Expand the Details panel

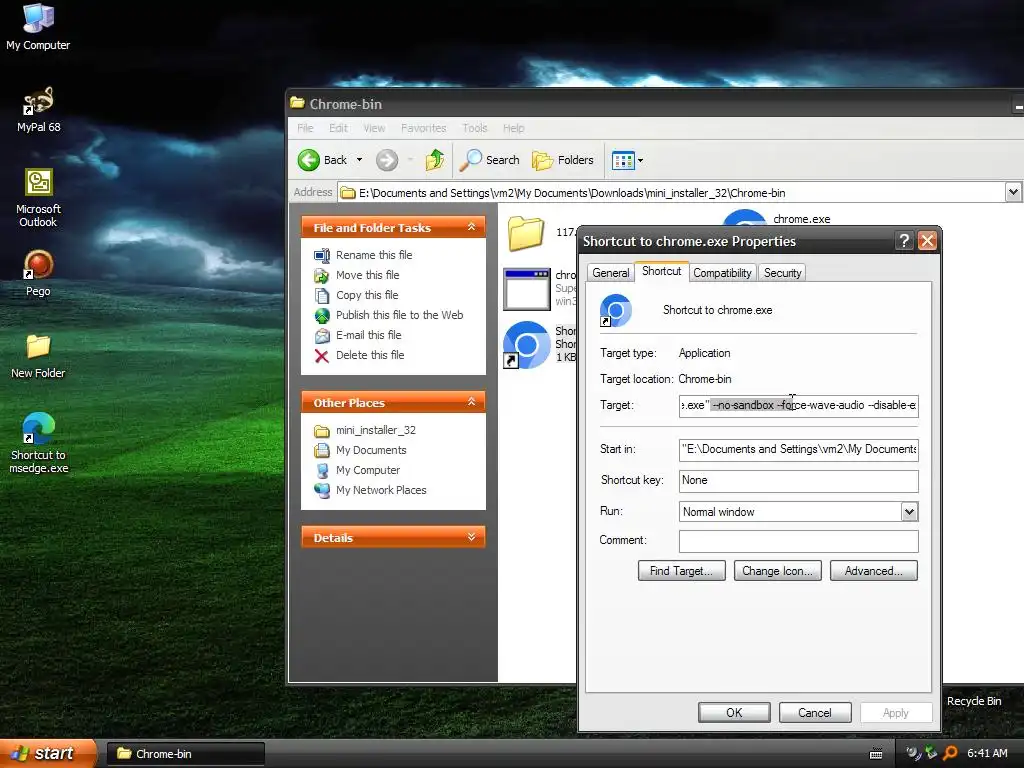click(x=472, y=537)
